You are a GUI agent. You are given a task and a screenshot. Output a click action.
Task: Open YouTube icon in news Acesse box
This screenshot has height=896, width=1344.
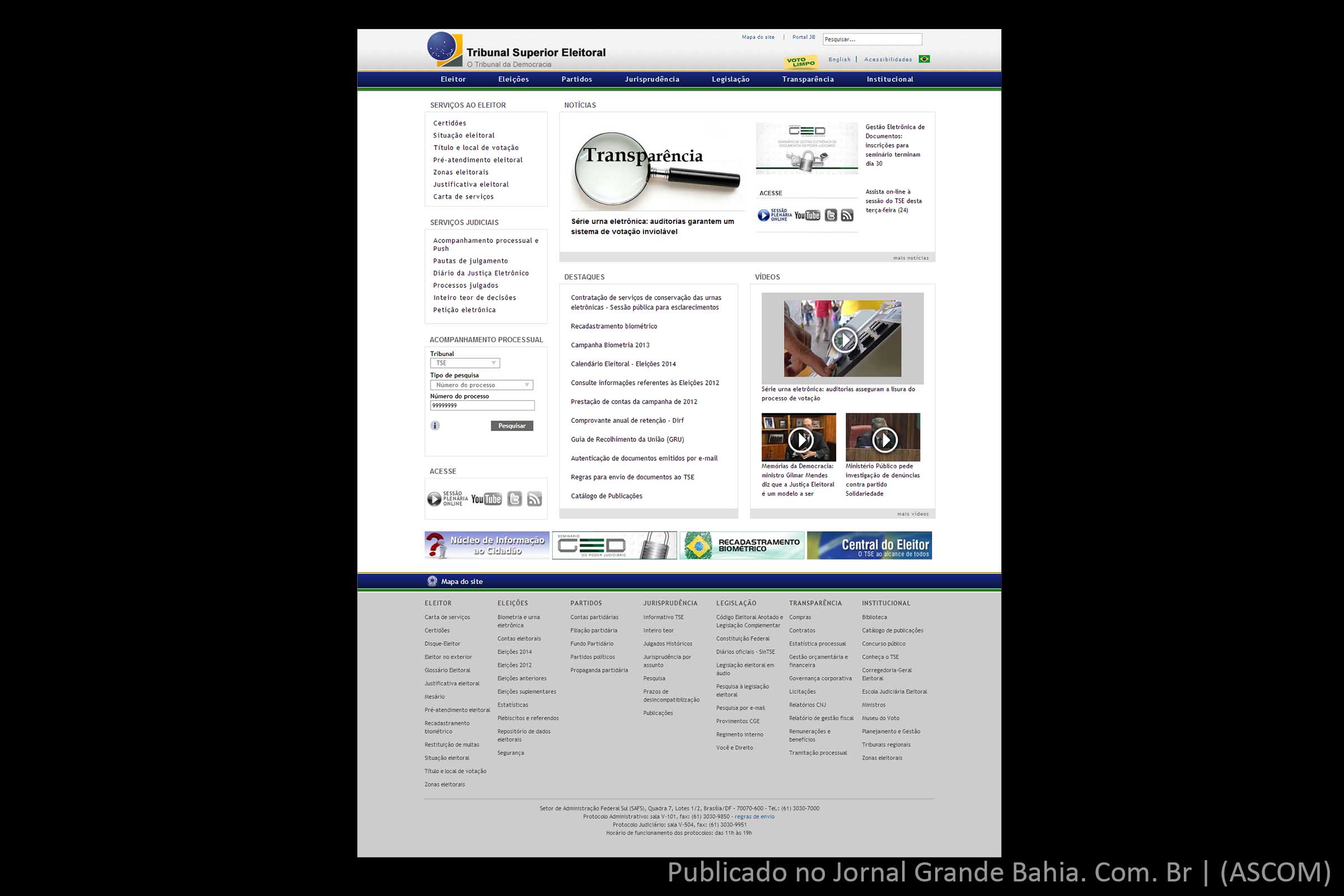[x=807, y=216]
